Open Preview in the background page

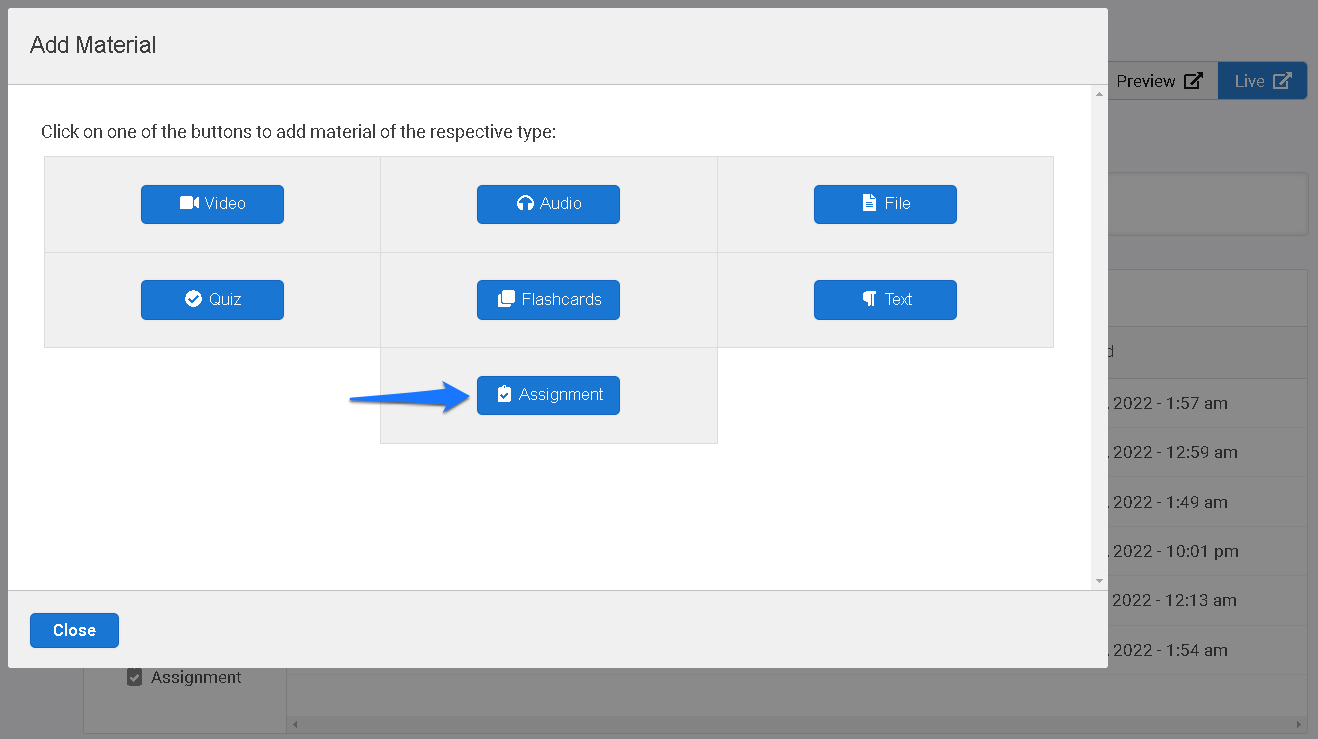[1162, 81]
